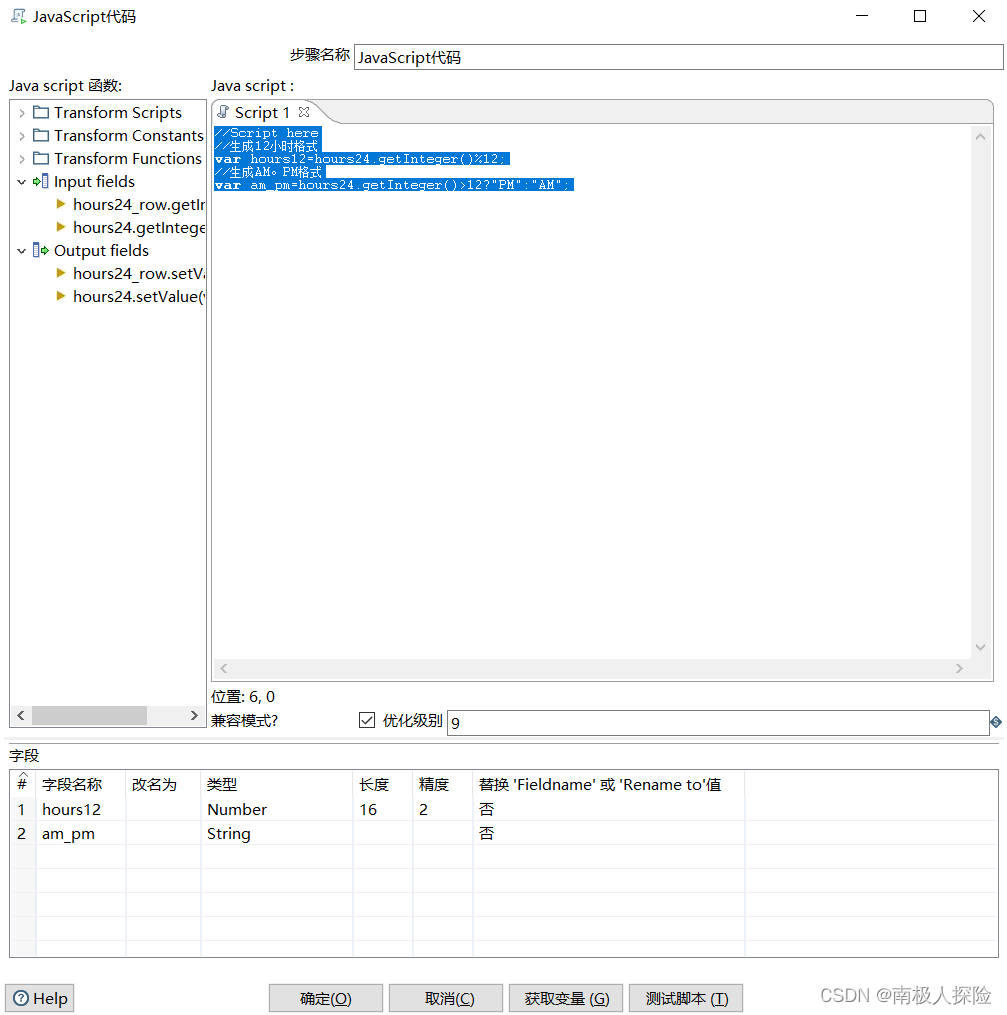Viewport: 1007px width, 1015px height.
Task: Maximize the JavaScript代码 window
Action: pyautogui.click(x=920, y=16)
